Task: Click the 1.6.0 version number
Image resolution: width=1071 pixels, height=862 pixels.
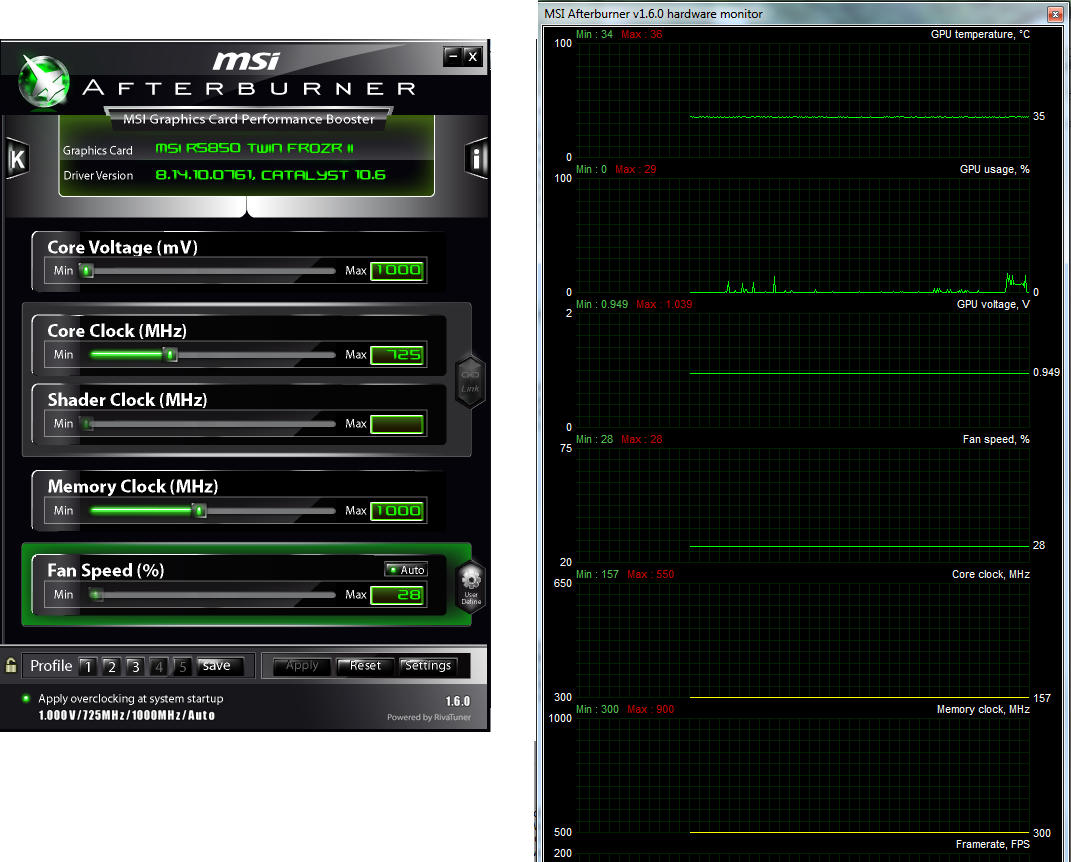Action: pos(458,701)
